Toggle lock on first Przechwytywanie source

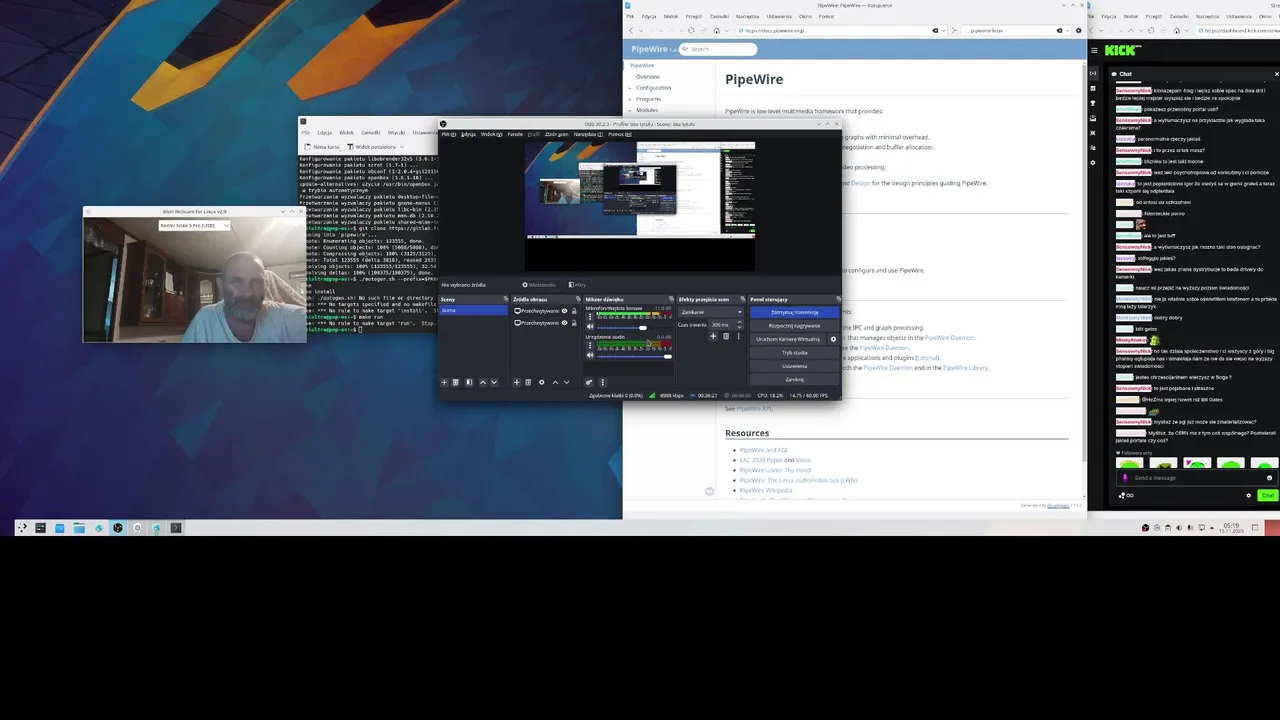point(574,311)
